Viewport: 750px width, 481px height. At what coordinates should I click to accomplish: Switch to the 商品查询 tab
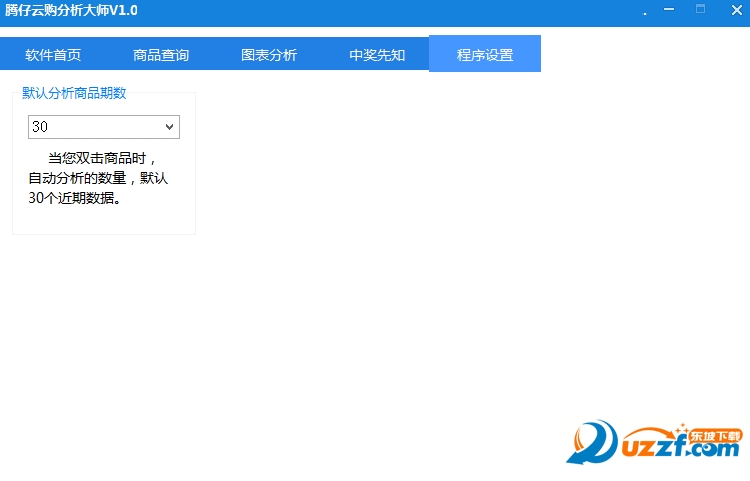pos(161,55)
